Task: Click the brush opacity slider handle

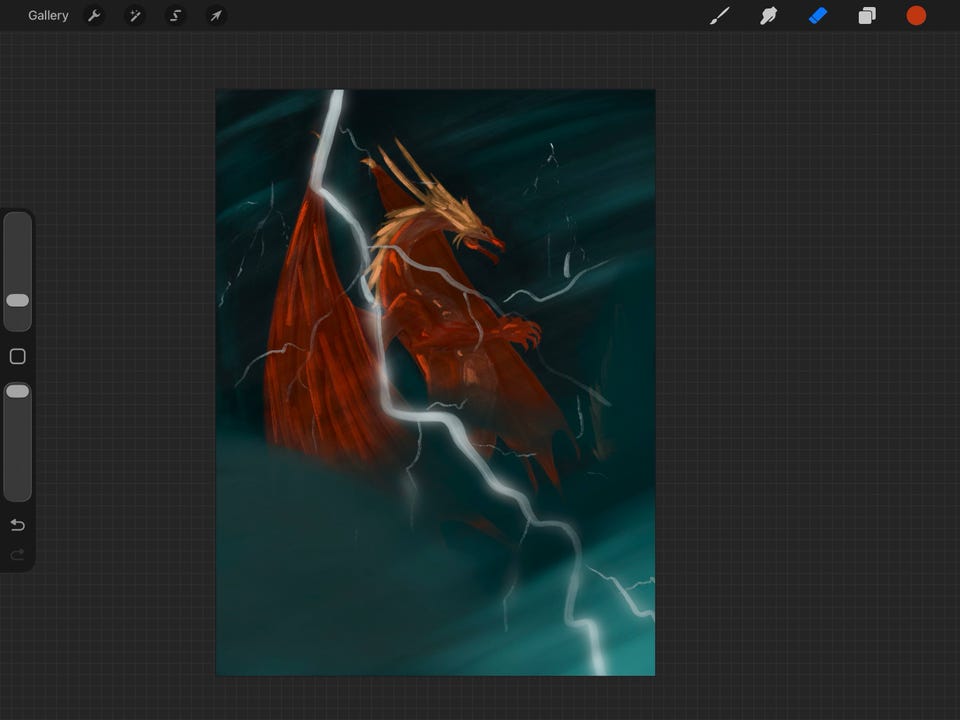Action: pos(17,391)
